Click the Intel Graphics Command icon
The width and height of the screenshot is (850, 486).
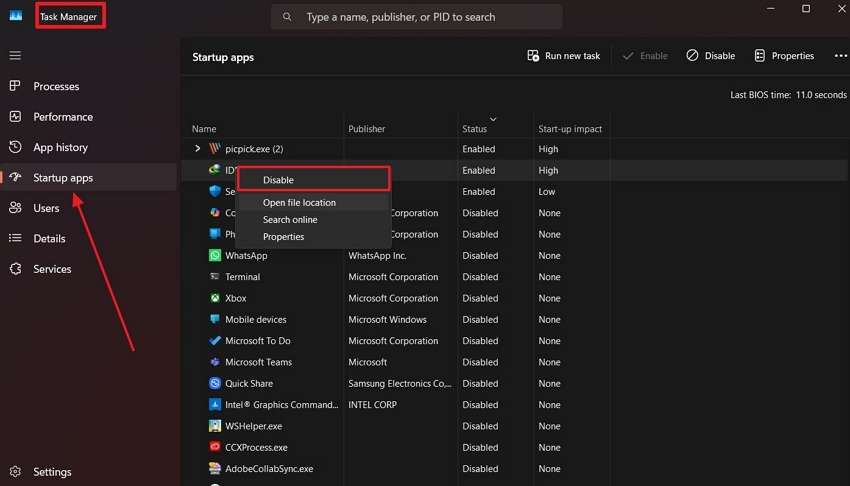tap(215, 404)
